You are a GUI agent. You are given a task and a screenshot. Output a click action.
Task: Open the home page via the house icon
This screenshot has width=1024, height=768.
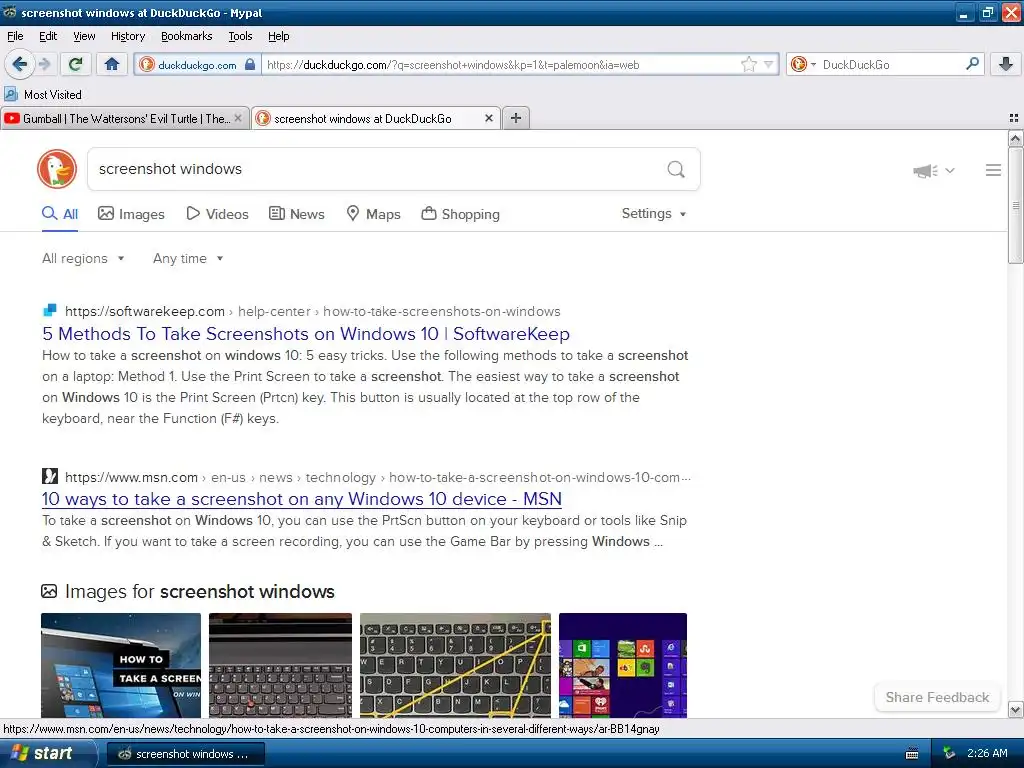pyautogui.click(x=112, y=64)
